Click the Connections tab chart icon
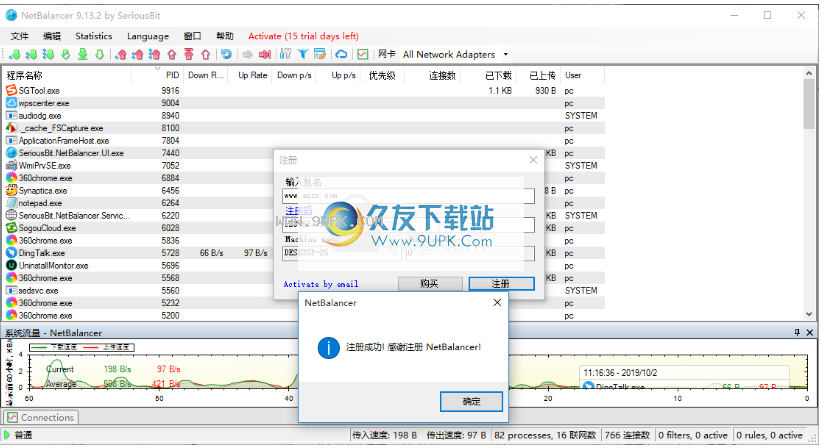Screen dimensions: 823x448 (12, 418)
